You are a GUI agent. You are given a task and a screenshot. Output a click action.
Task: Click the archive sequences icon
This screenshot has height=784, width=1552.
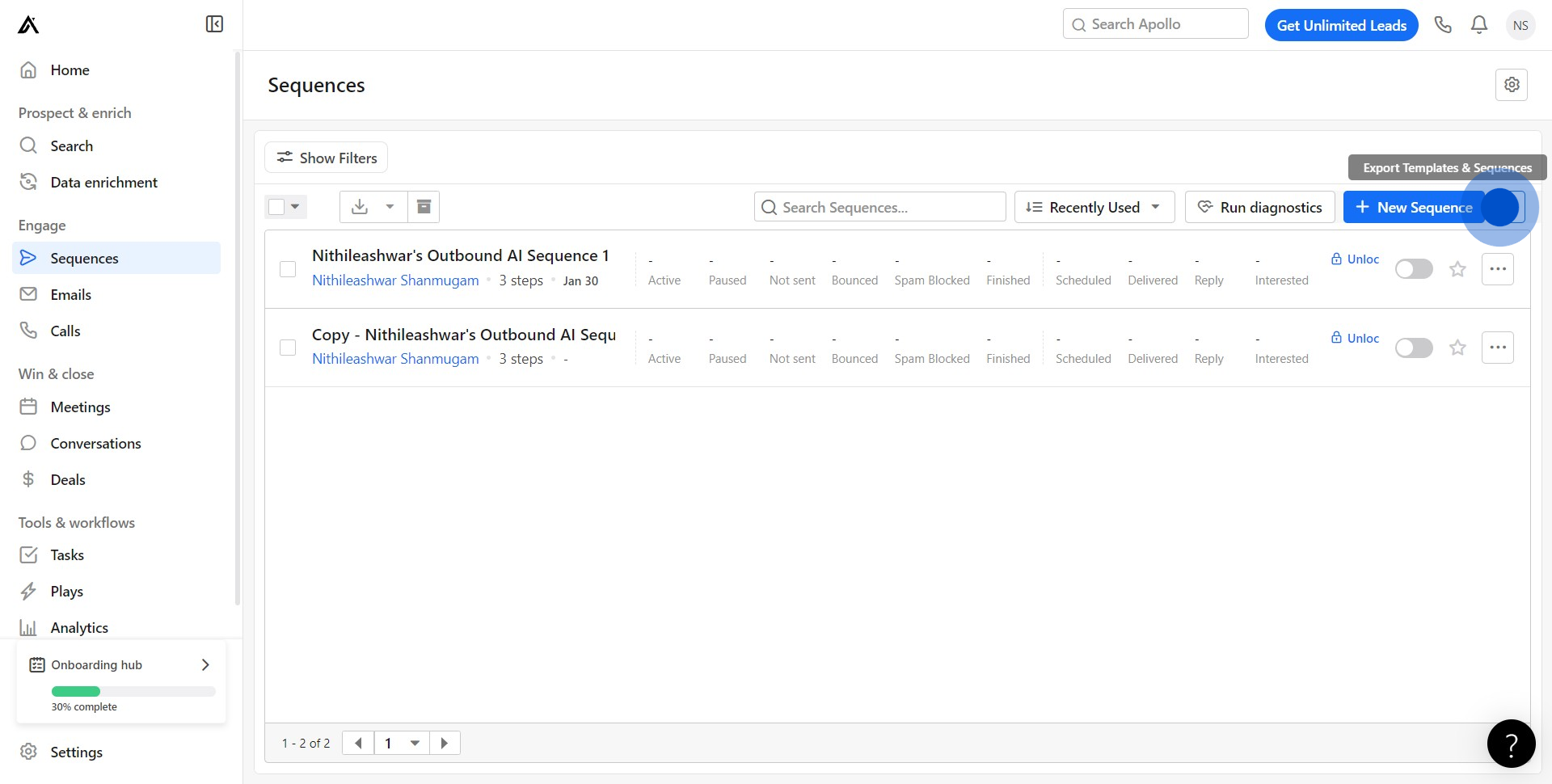(424, 207)
